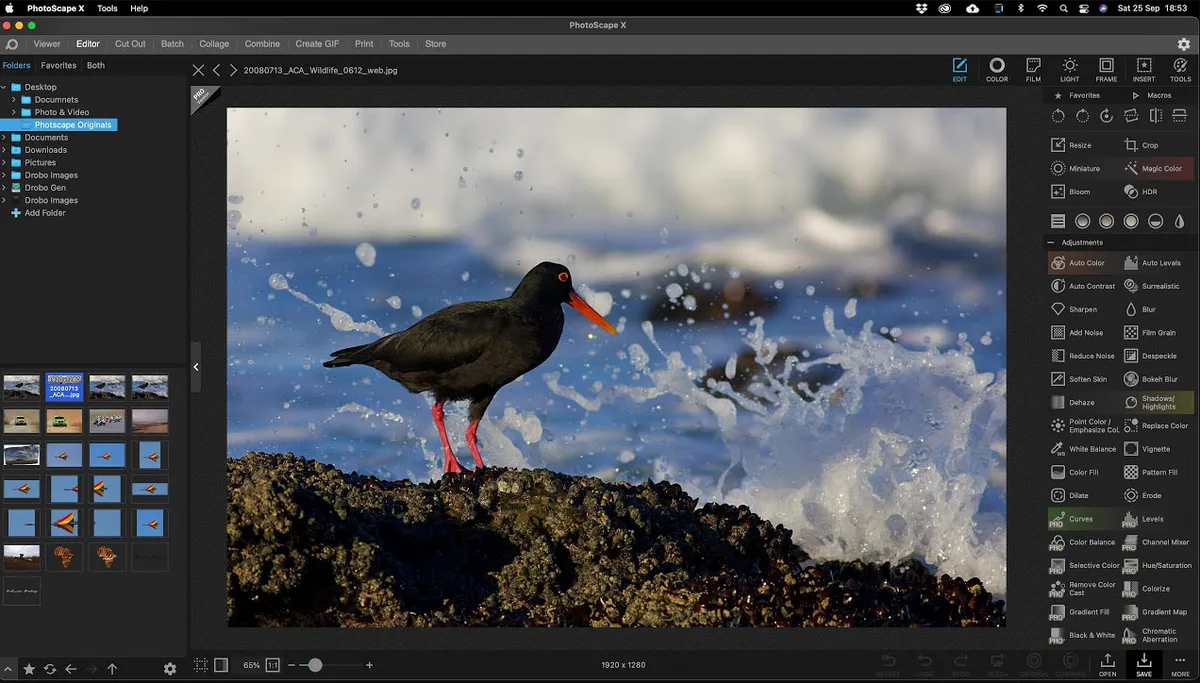The height and width of the screenshot is (683, 1200).
Task: Toggle the selection grid overlay at bottom
Action: (201, 665)
